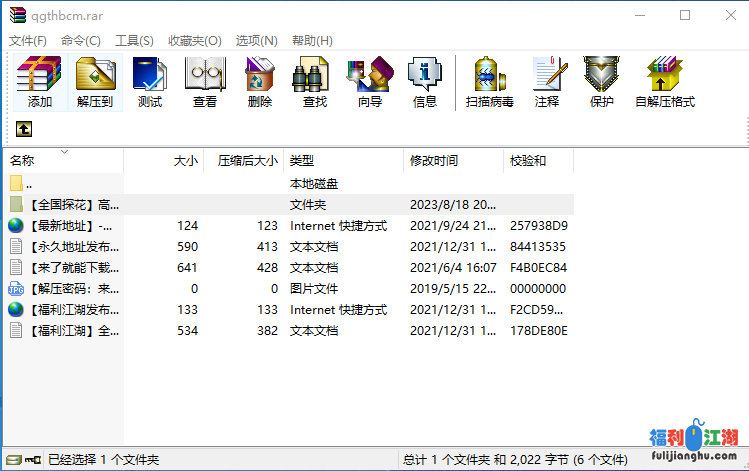Click the Protect (保护) archive icon
749x471 pixels.
(602, 82)
